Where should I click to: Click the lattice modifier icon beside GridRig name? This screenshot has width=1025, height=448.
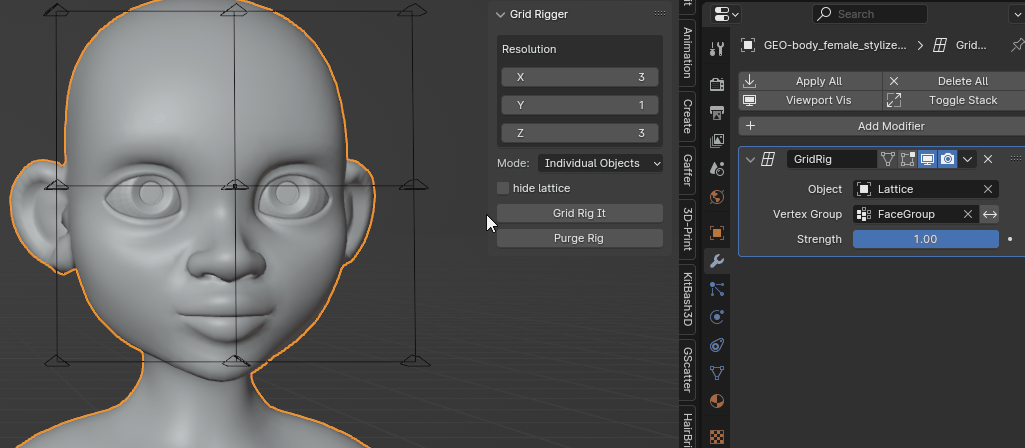[x=769, y=159]
